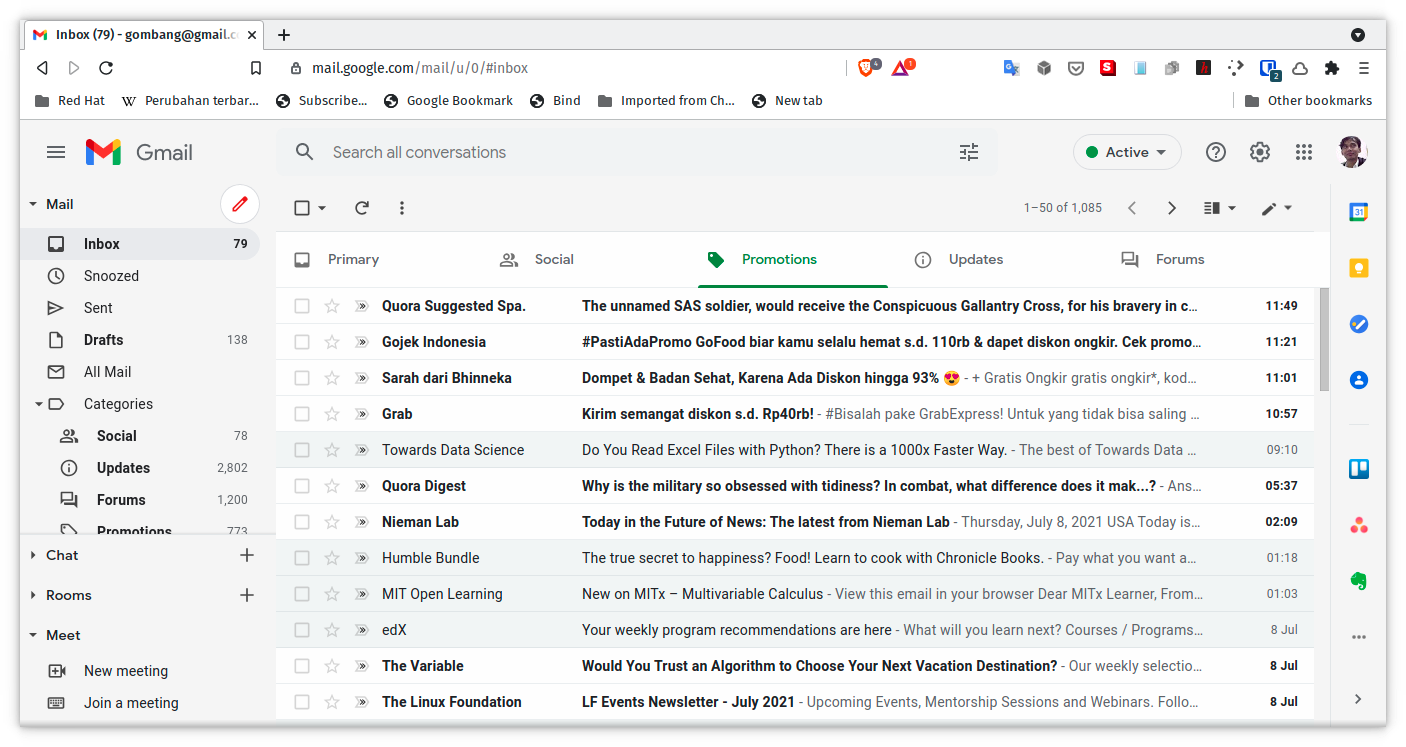Select the Quora Digest email checkbox
The width and height of the screenshot is (1406, 747).
(302, 486)
